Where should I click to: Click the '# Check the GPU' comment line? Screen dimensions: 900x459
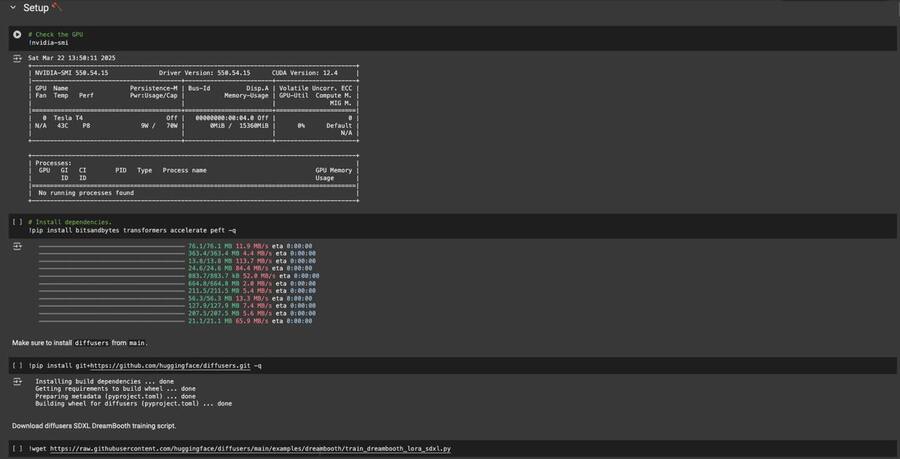click(56, 34)
